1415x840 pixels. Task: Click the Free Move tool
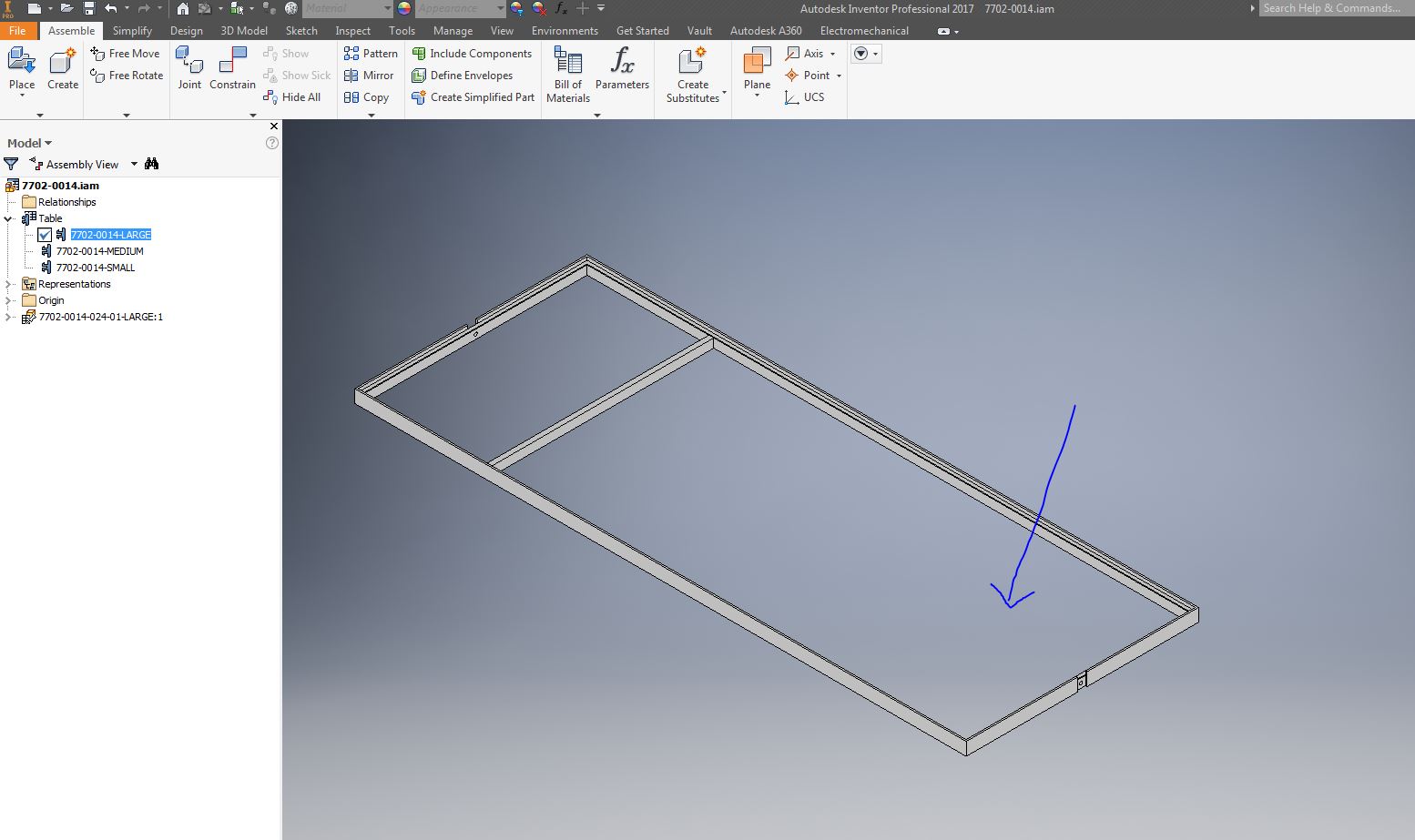125,54
